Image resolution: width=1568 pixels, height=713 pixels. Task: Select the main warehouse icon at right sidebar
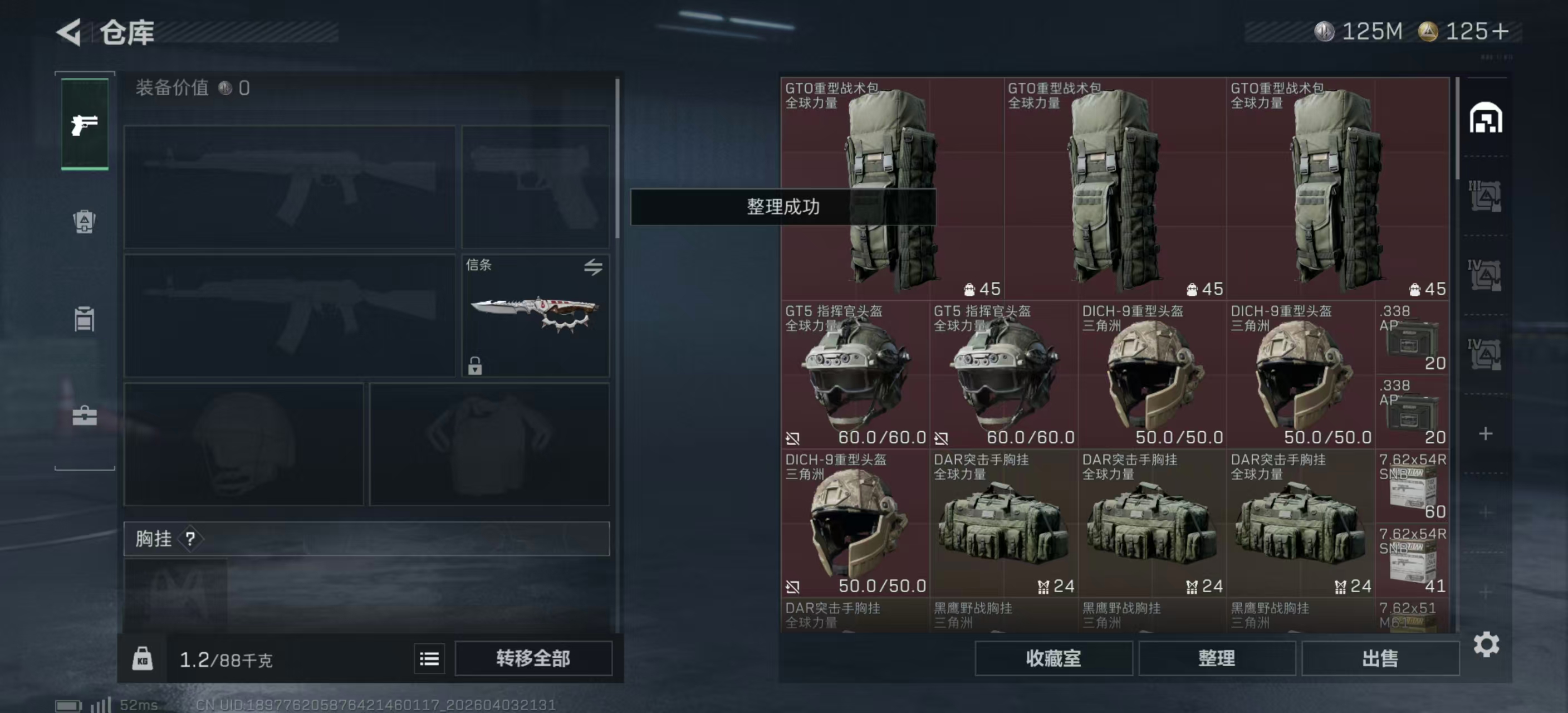(x=1486, y=118)
